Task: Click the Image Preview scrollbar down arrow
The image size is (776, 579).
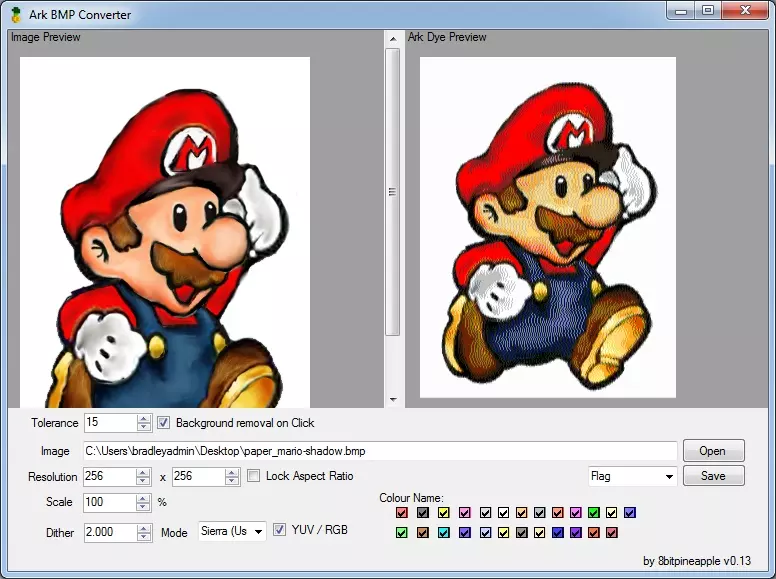Action: point(392,399)
